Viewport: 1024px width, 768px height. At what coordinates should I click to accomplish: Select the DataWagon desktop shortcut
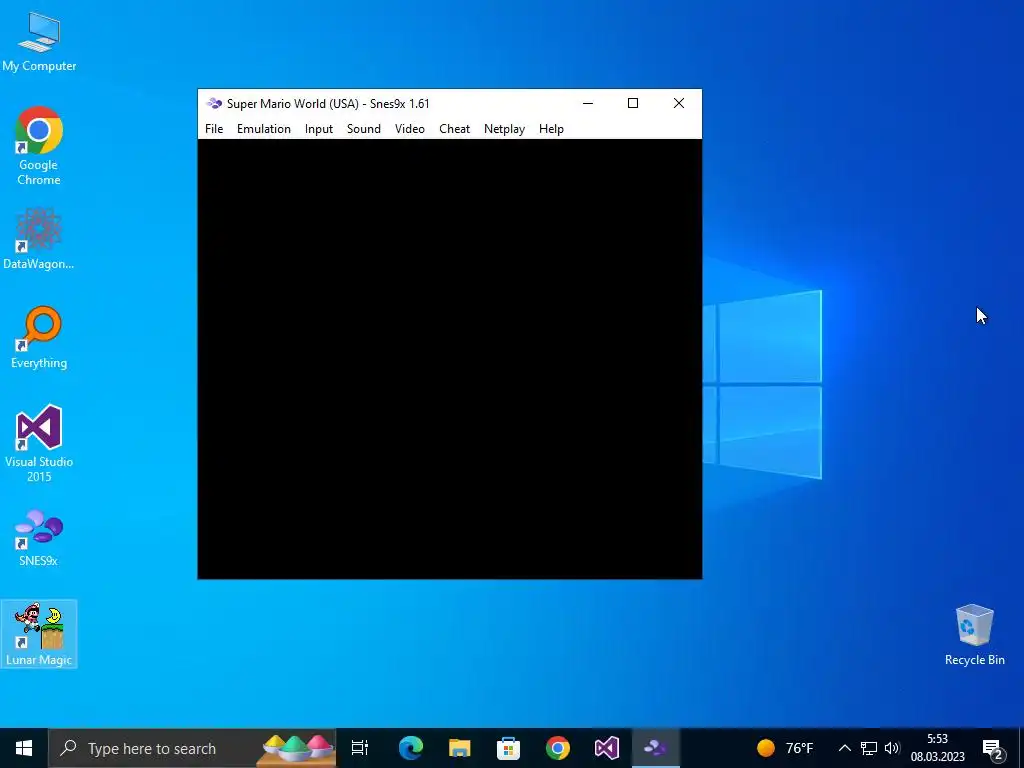pos(39,239)
